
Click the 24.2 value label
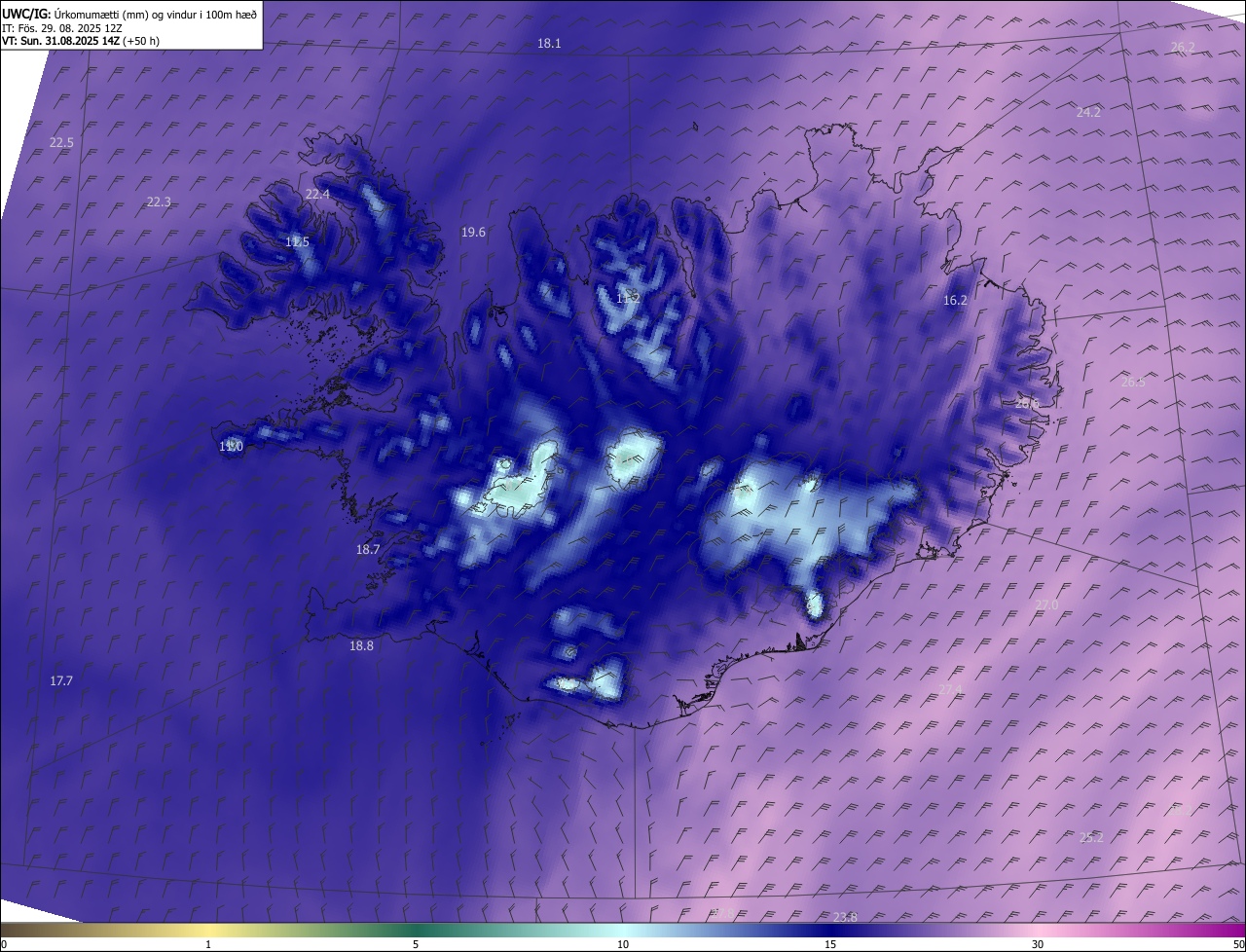(1088, 113)
